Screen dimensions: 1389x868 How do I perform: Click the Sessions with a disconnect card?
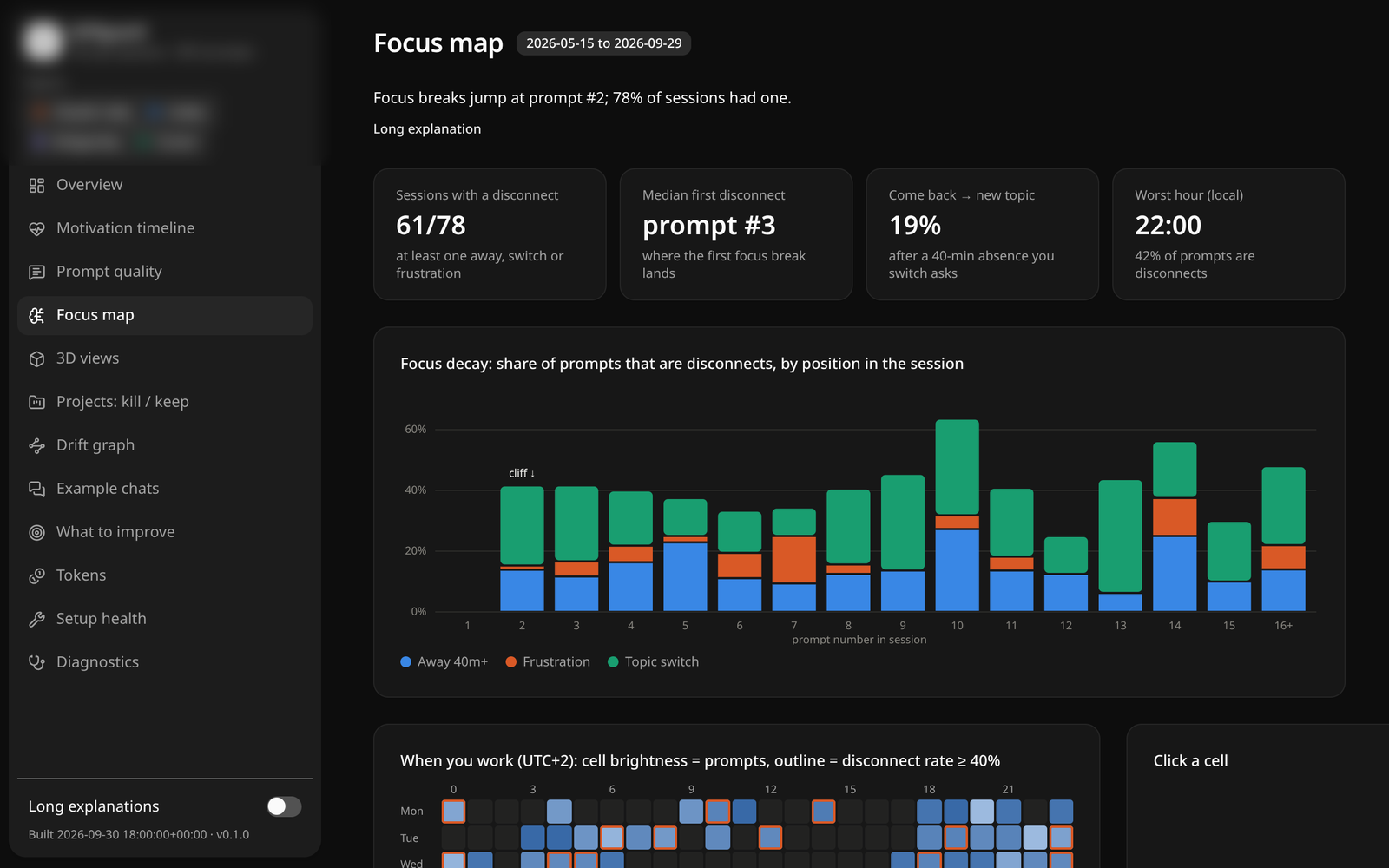(490, 234)
